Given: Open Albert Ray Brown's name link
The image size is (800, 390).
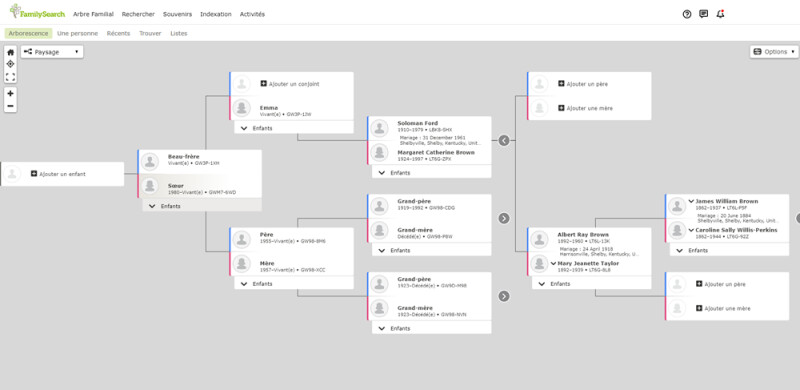Looking at the screenshot, I should pos(583,235).
